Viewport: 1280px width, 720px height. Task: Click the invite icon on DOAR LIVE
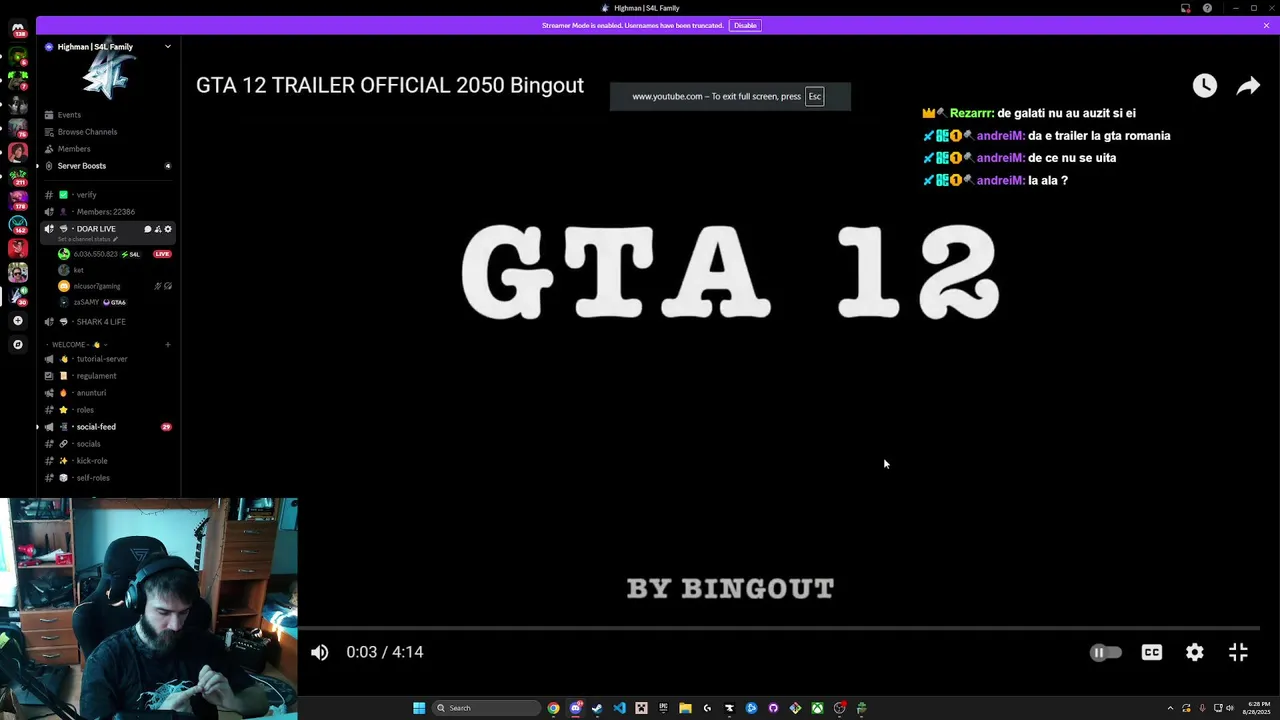click(157, 229)
